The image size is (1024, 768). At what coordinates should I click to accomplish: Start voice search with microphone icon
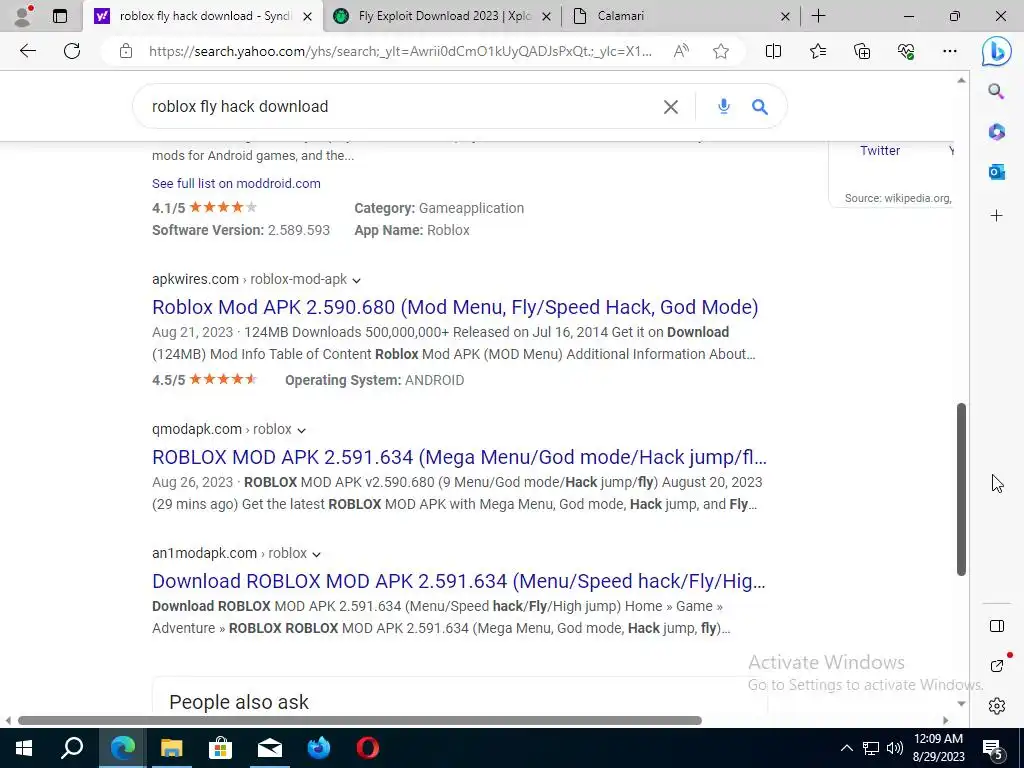(x=724, y=106)
